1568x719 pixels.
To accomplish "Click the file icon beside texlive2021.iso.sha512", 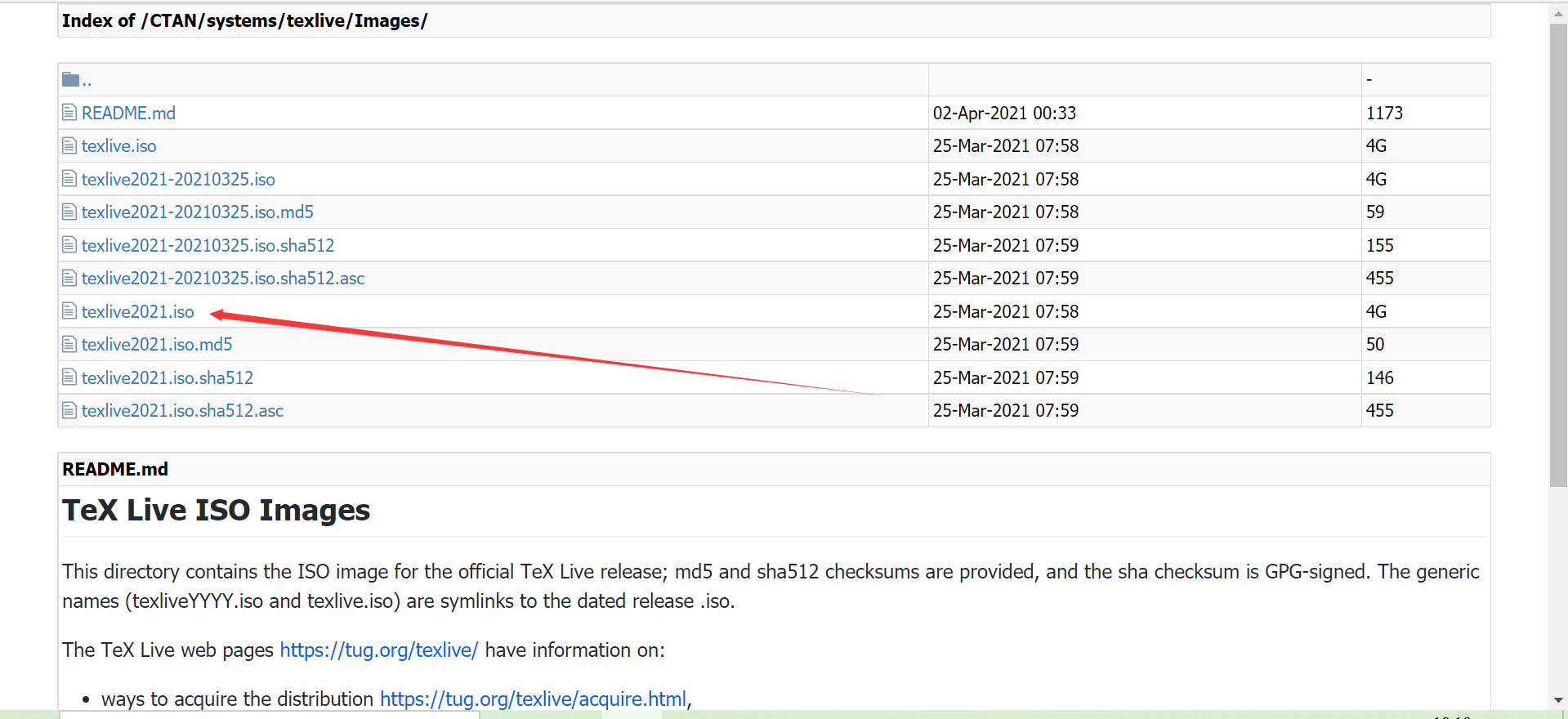I will click(69, 377).
